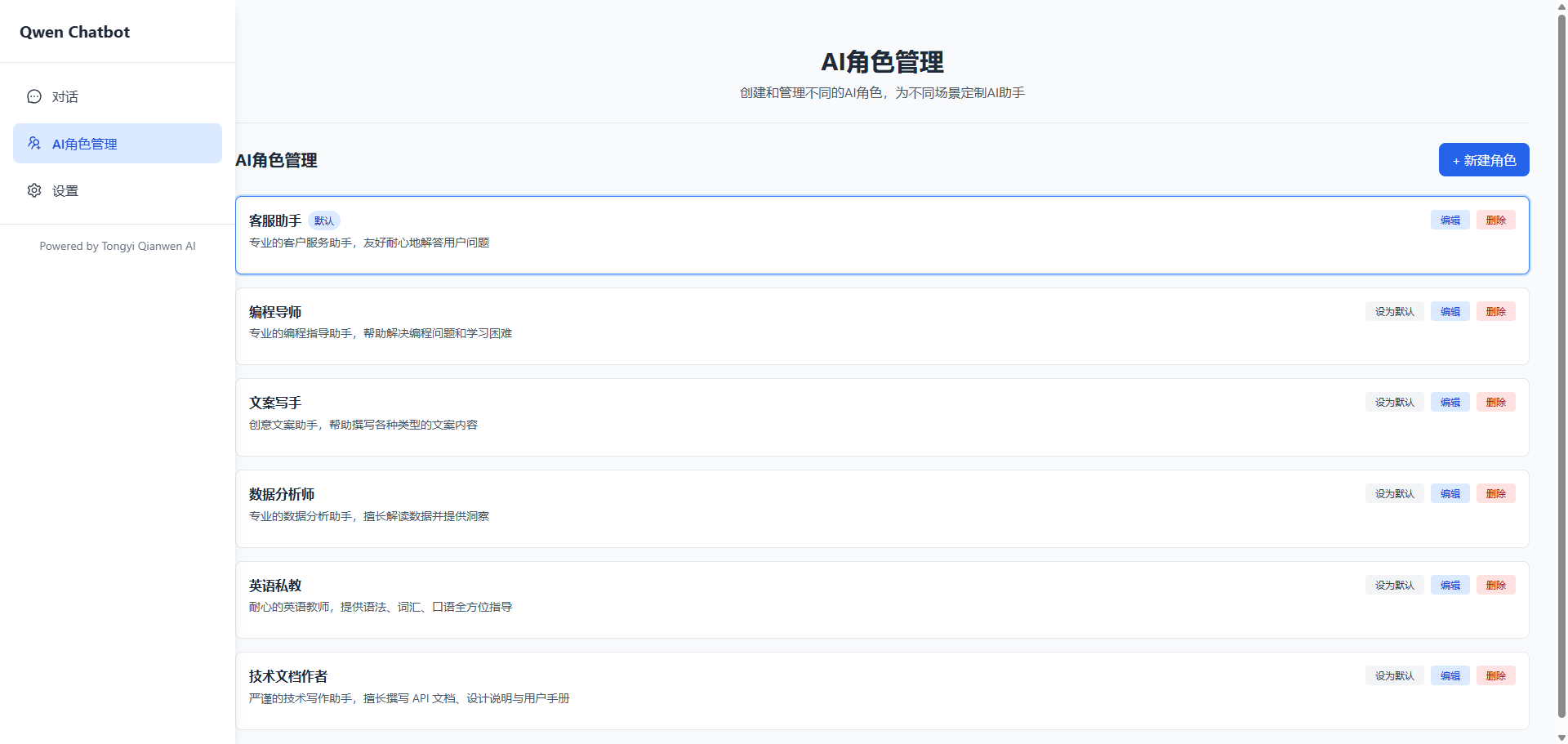Viewport: 1568px width, 744px height.
Task: Click the 文案写手 role name
Action: [275, 403]
